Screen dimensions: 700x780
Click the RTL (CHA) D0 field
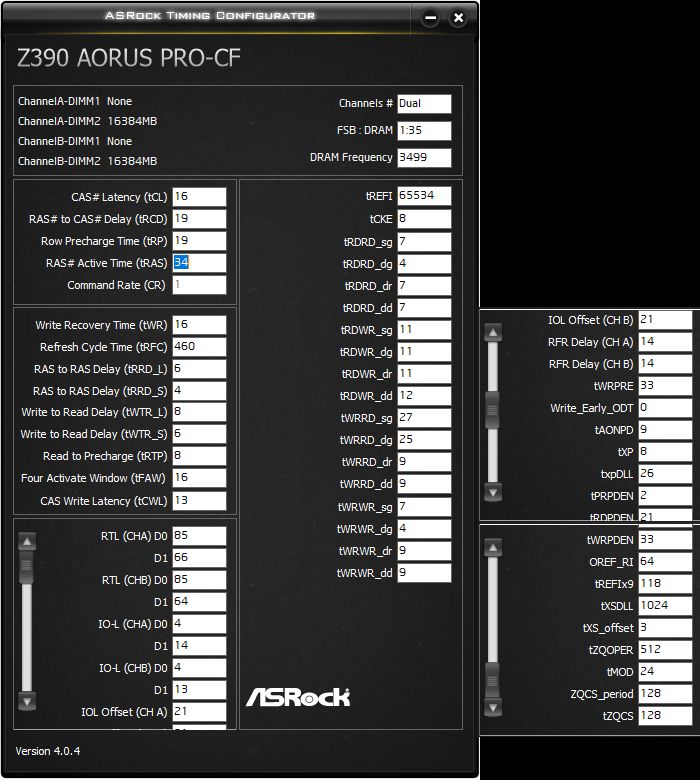pyautogui.click(x=199, y=536)
